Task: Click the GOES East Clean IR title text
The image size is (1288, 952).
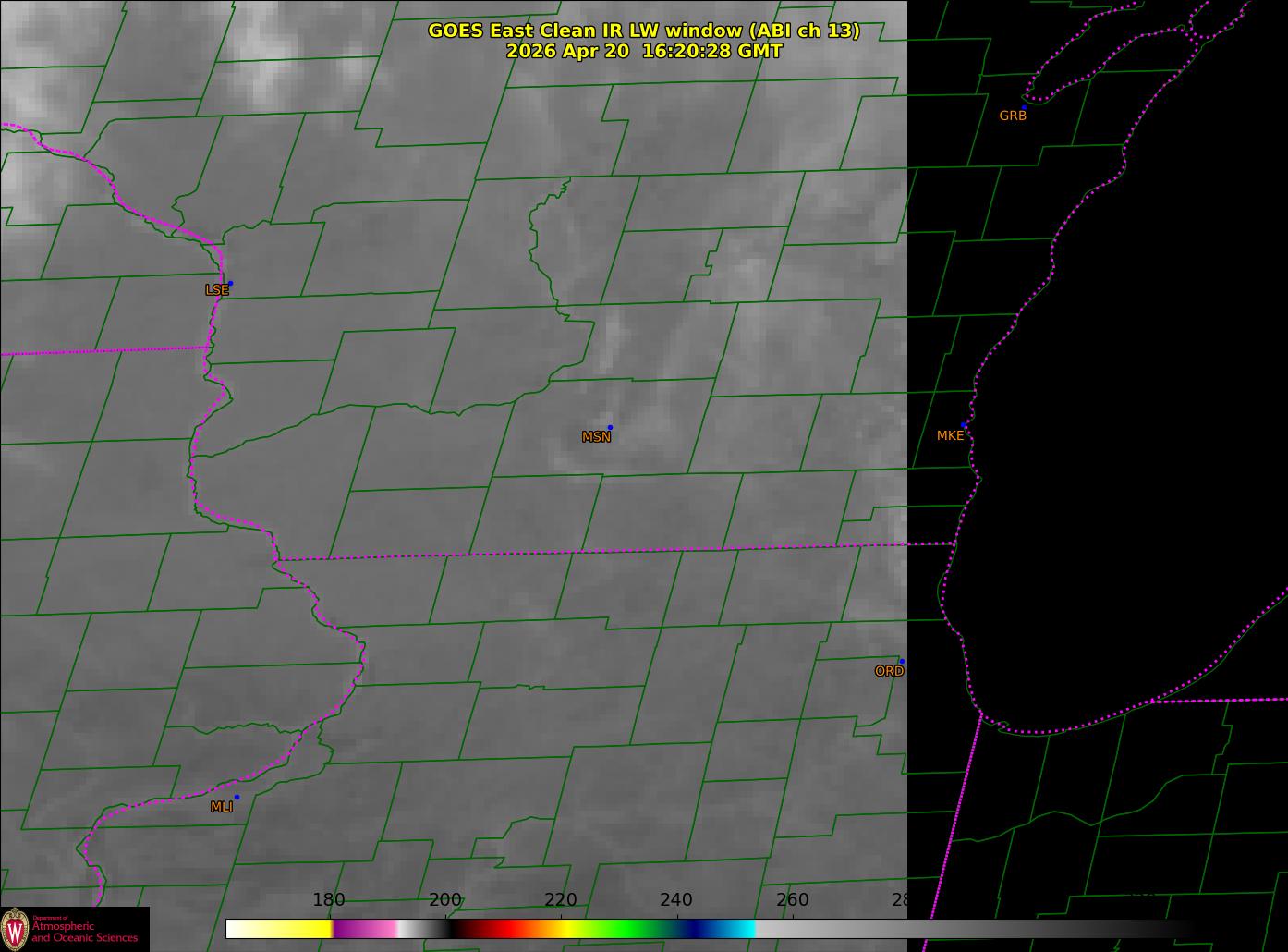Action: click(x=644, y=31)
